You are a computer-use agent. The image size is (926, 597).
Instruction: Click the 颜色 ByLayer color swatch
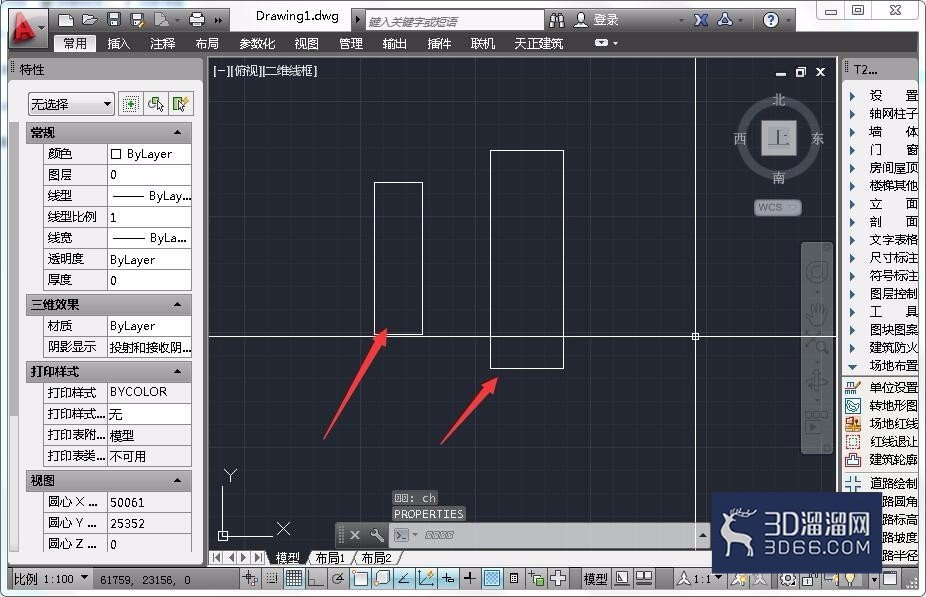click(116, 154)
